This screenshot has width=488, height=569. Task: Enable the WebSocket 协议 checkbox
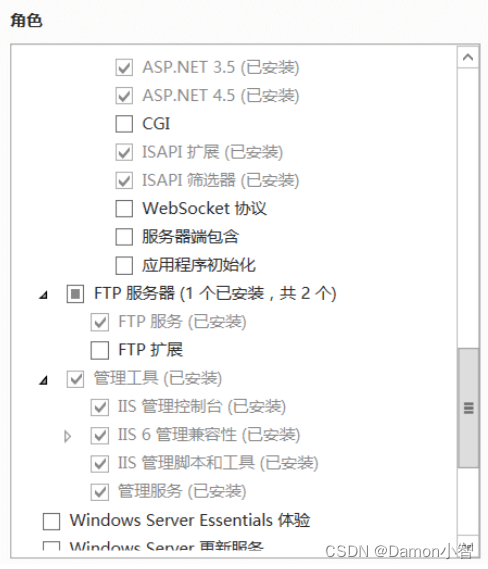pos(124,209)
